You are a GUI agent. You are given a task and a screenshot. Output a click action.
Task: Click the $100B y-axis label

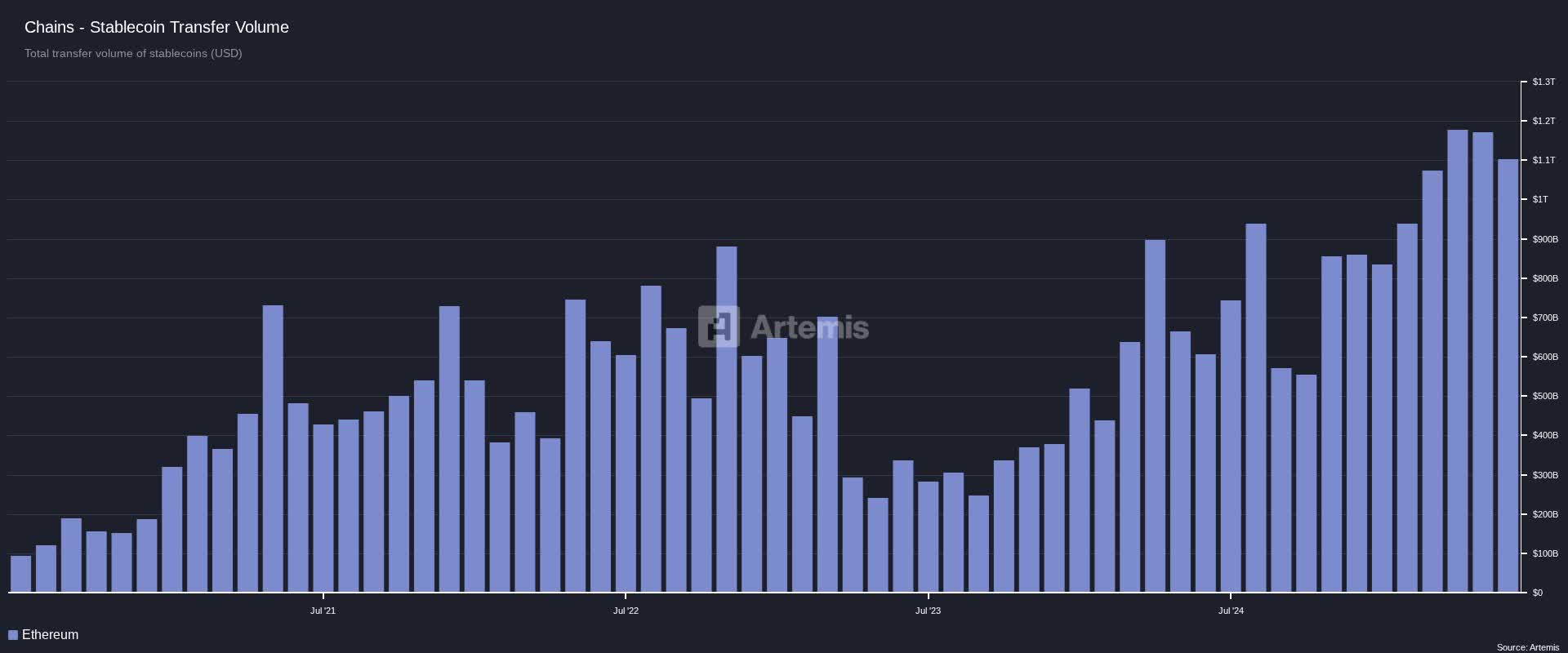click(x=1545, y=553)
